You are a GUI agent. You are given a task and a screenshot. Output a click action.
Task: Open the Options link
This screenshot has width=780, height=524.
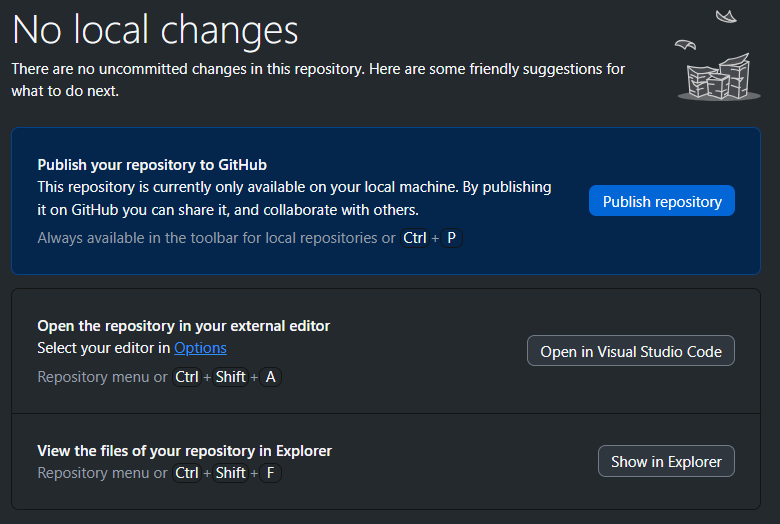200,348
